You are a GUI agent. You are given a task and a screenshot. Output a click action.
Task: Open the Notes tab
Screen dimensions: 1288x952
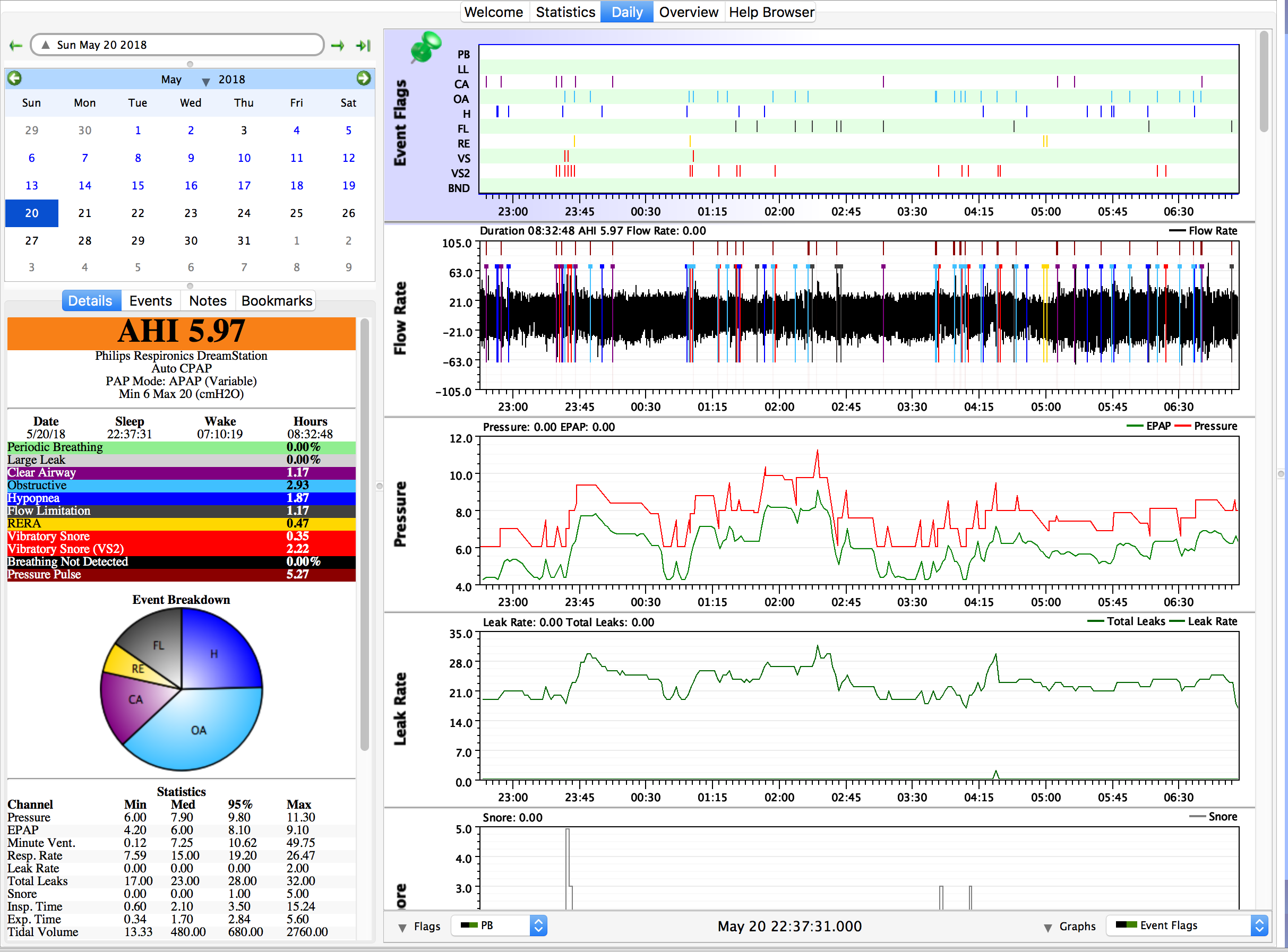(208, 301)
